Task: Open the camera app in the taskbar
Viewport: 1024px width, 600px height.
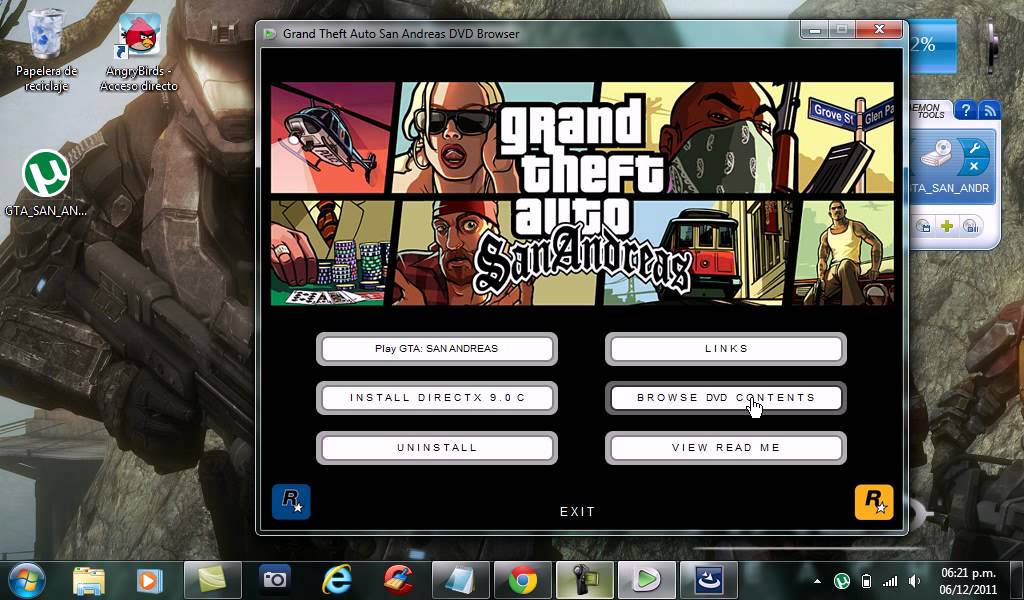Action: click(275, 580)
